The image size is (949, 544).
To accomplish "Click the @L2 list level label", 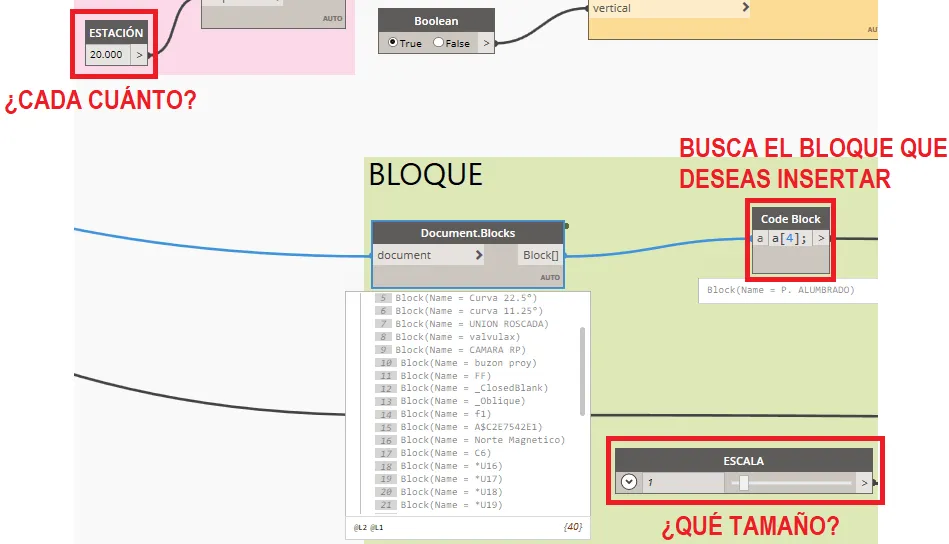I will (x=360, y=528).
